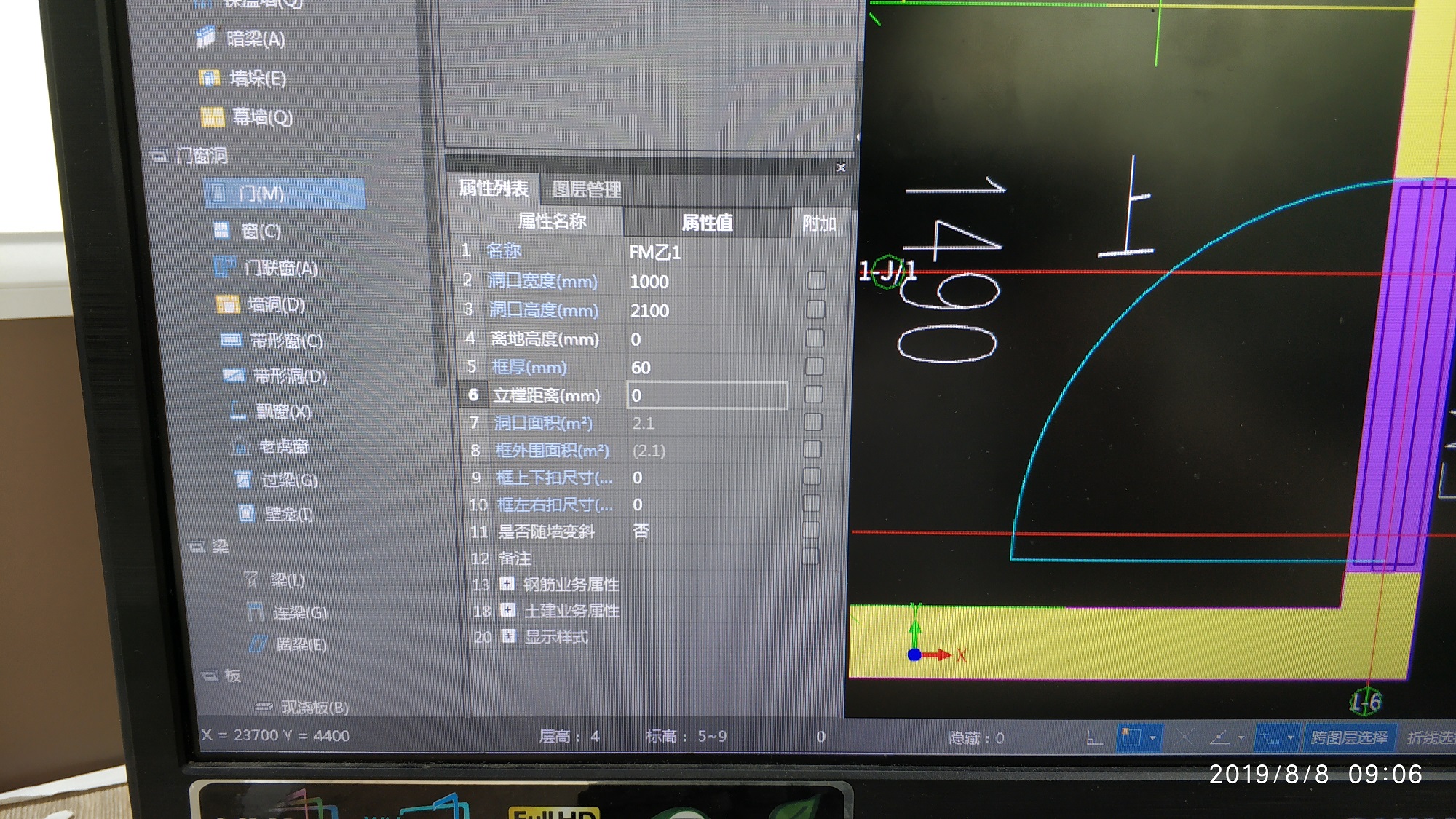Select the 墙洞(D) wall opening icon
The image size is (1456, 819).
[228, 304]
